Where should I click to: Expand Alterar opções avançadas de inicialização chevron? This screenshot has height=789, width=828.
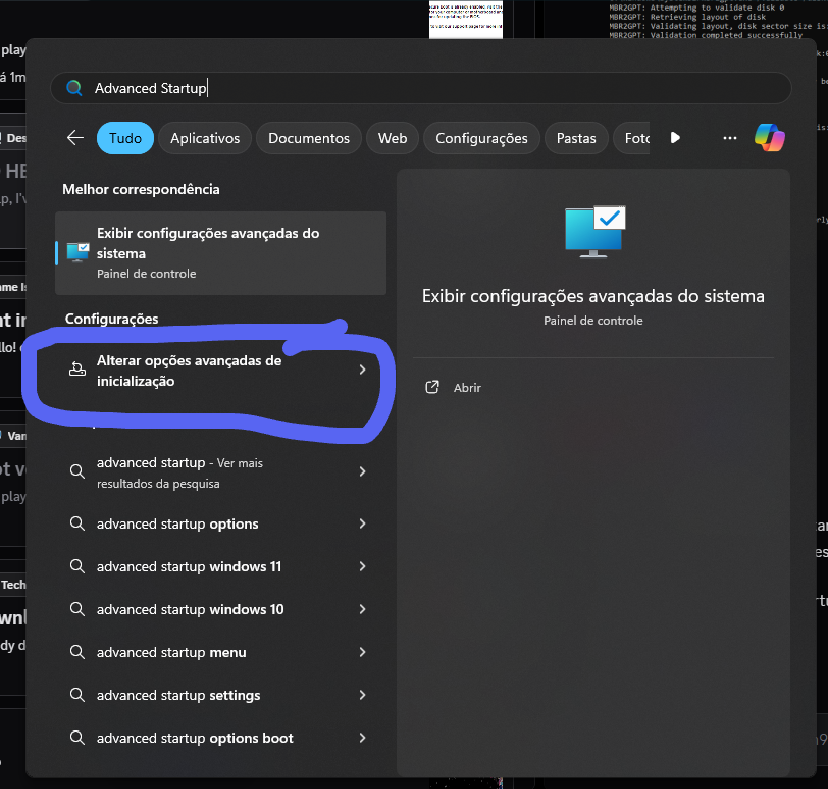(362, 370)
